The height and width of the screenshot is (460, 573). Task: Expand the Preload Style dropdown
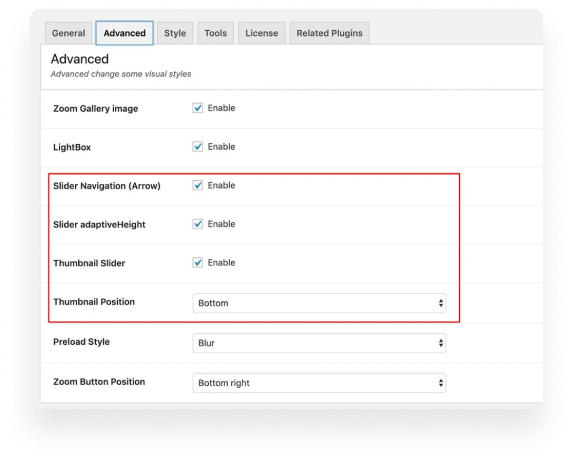click(x=319, y=343)
